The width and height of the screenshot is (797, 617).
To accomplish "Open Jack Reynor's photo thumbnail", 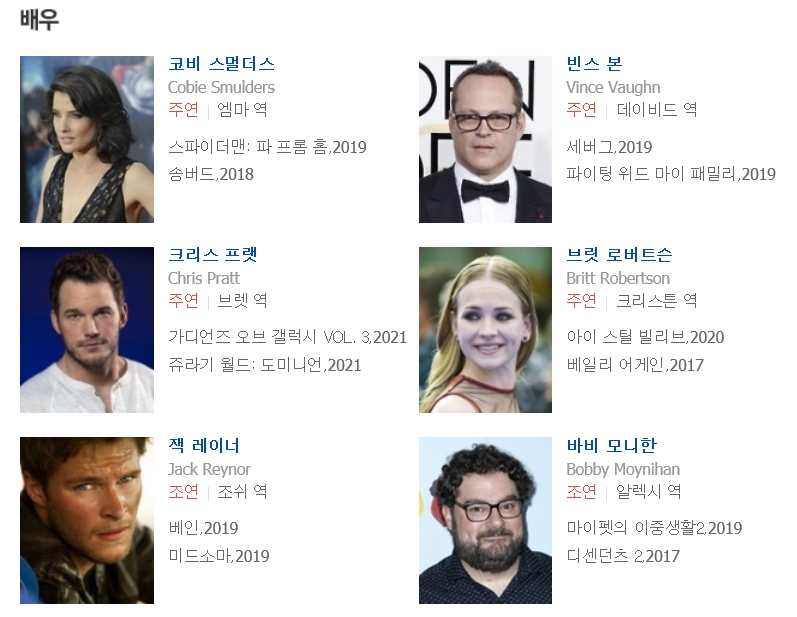I will click(87, 520).
